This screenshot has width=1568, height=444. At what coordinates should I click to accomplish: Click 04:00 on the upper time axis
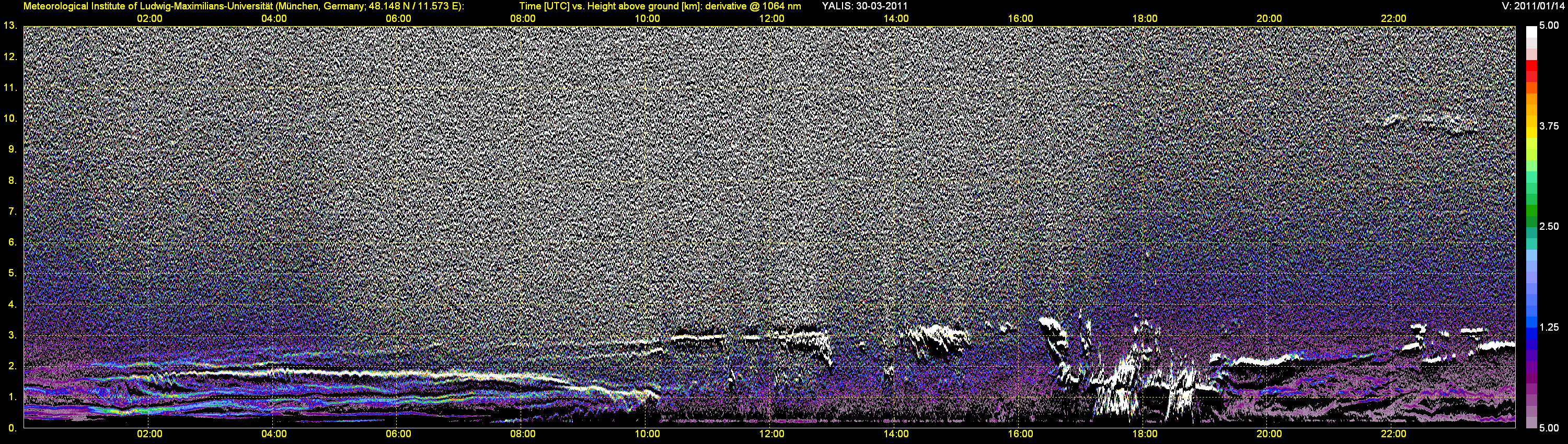pos(274,19)
